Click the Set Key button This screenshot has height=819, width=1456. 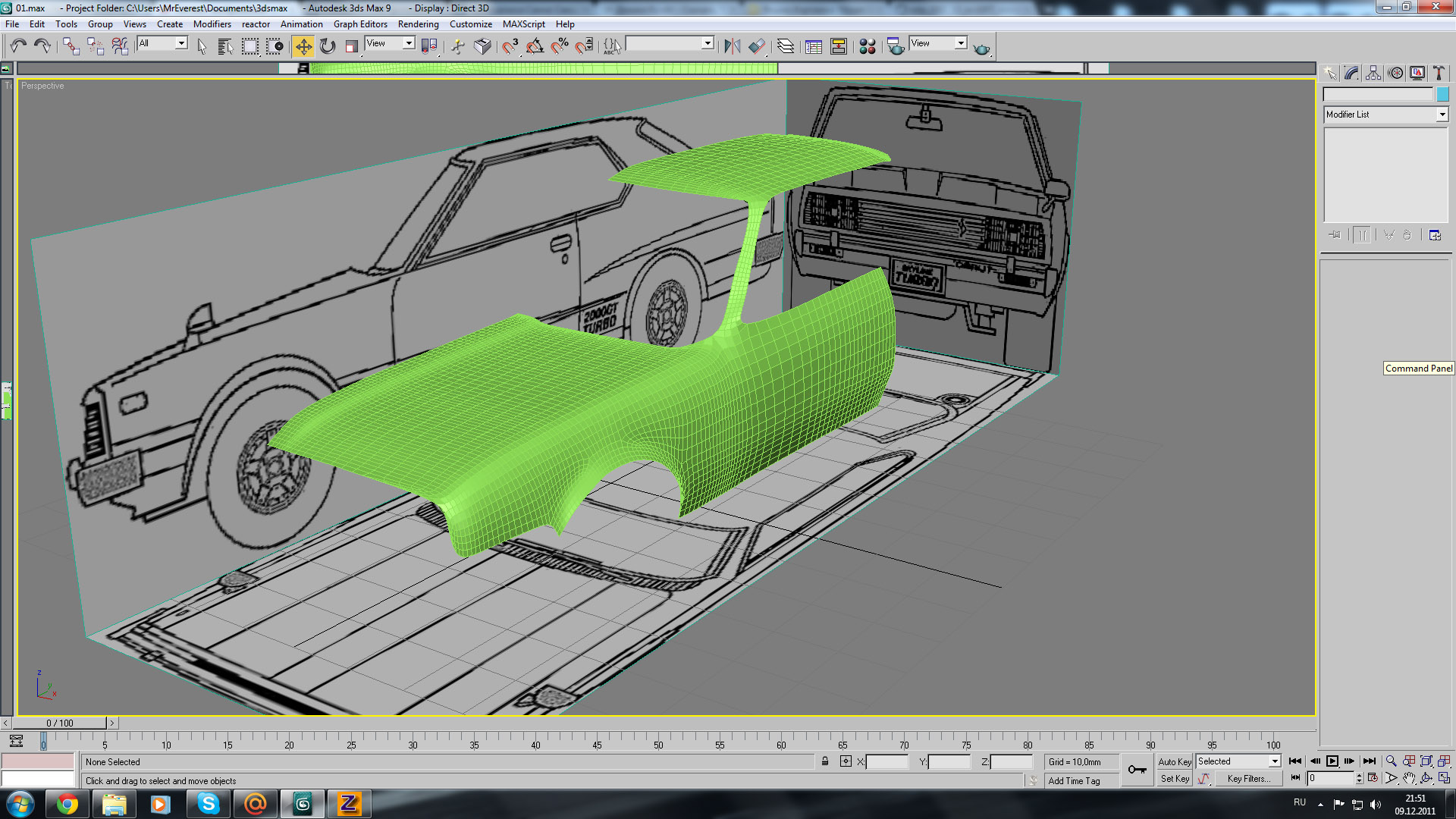click(x=1175, y=779)
